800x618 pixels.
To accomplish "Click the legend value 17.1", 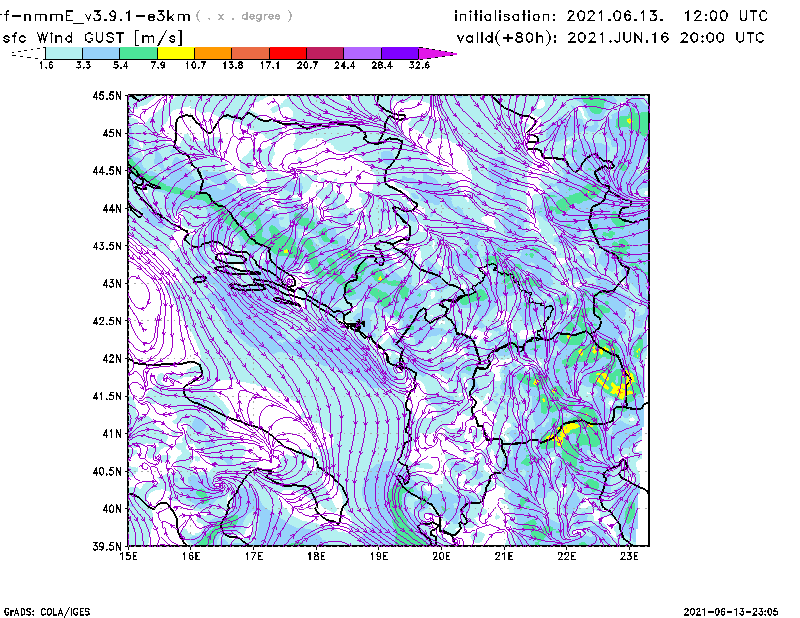I will tap(269, 65).
